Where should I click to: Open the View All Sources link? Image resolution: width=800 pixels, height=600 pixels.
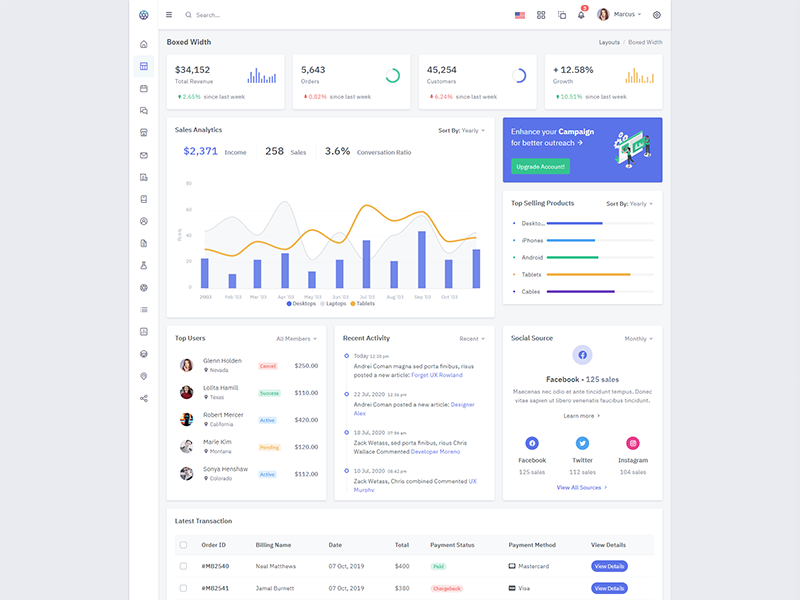point(582,487)
